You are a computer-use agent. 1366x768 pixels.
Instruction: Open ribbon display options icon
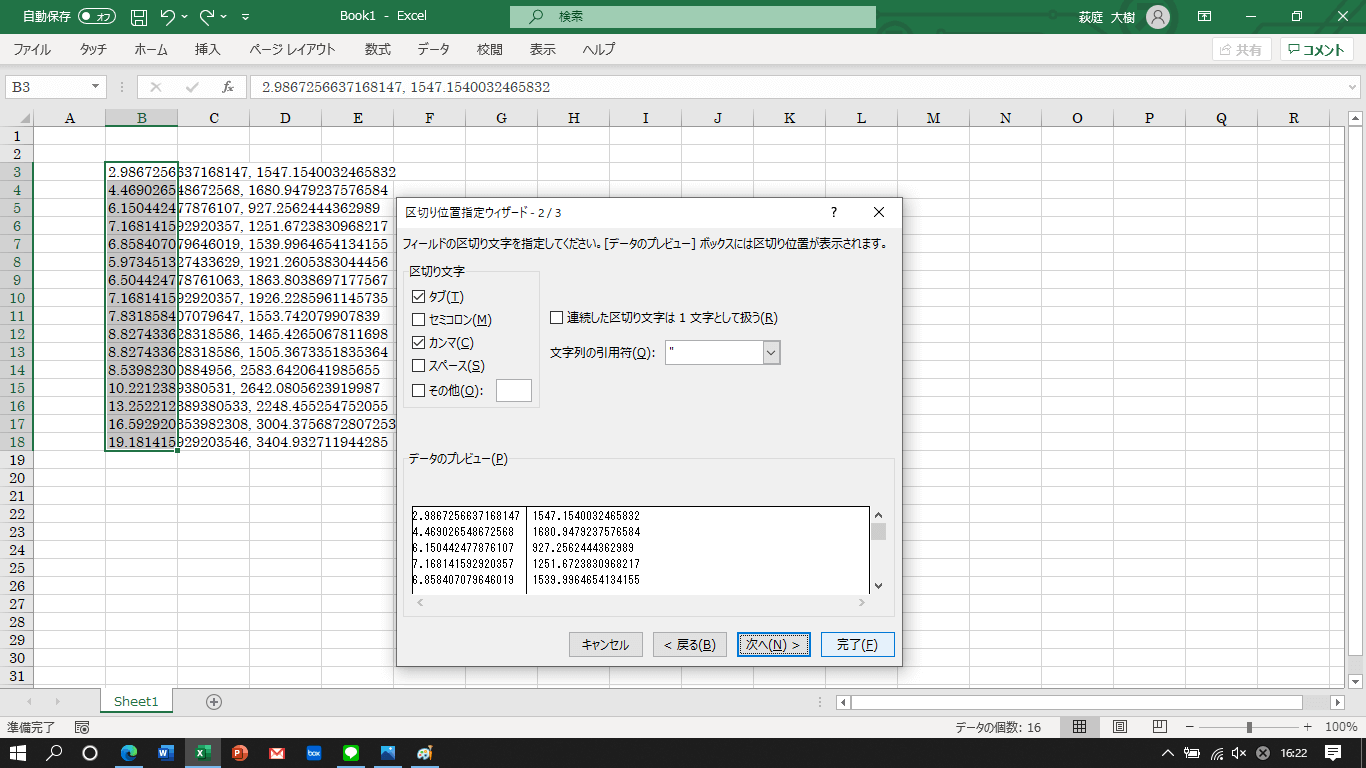(x=1205, y=17)
